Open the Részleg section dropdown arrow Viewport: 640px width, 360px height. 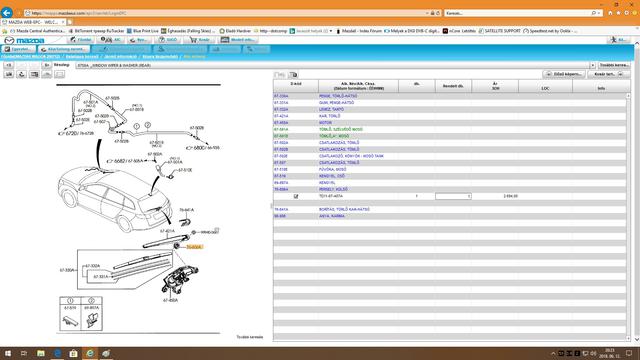[592, 65]
